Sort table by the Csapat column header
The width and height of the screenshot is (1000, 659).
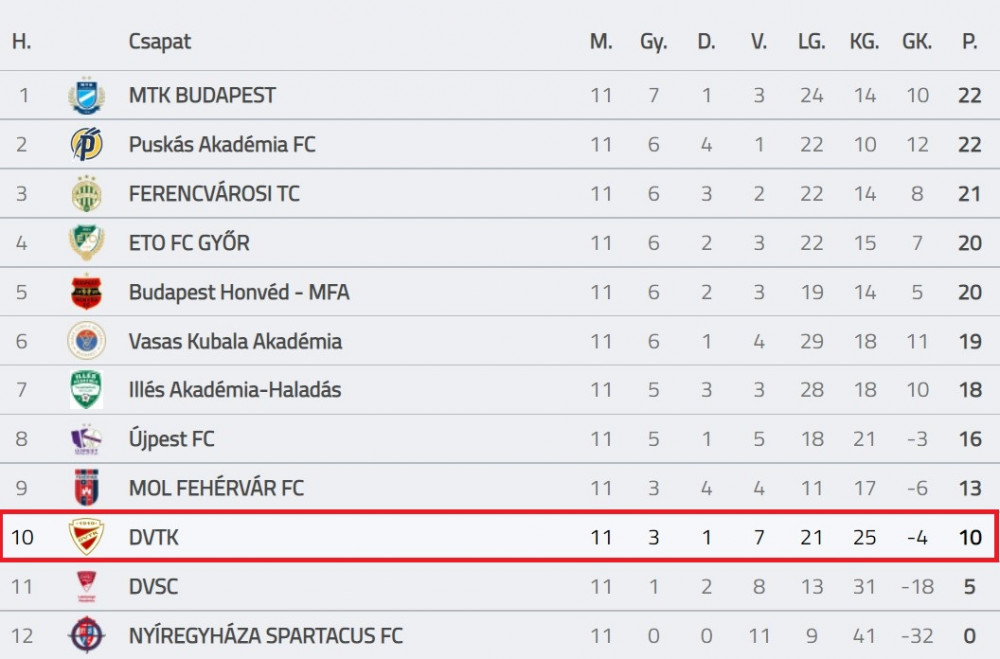coord(159,42)
